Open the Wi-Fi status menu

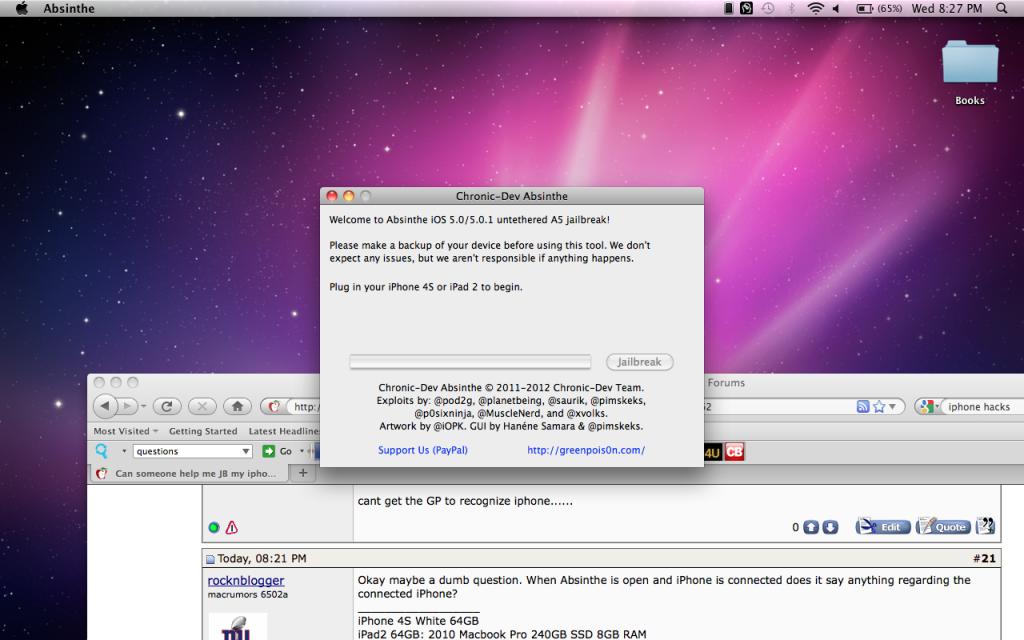(x=815, y=8)
